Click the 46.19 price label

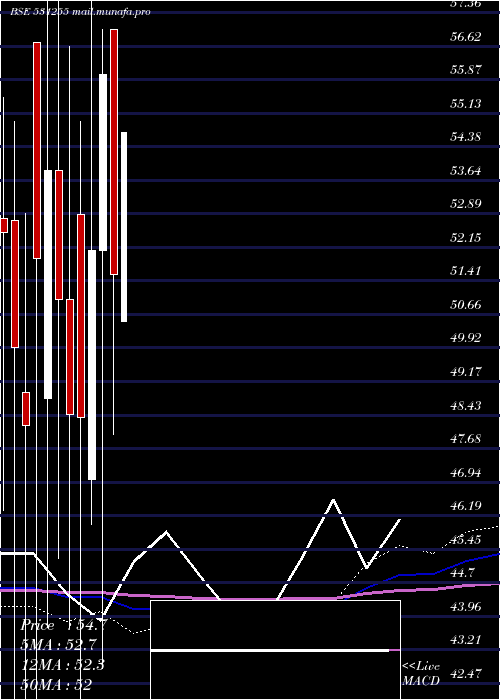[x=465, y=507]
